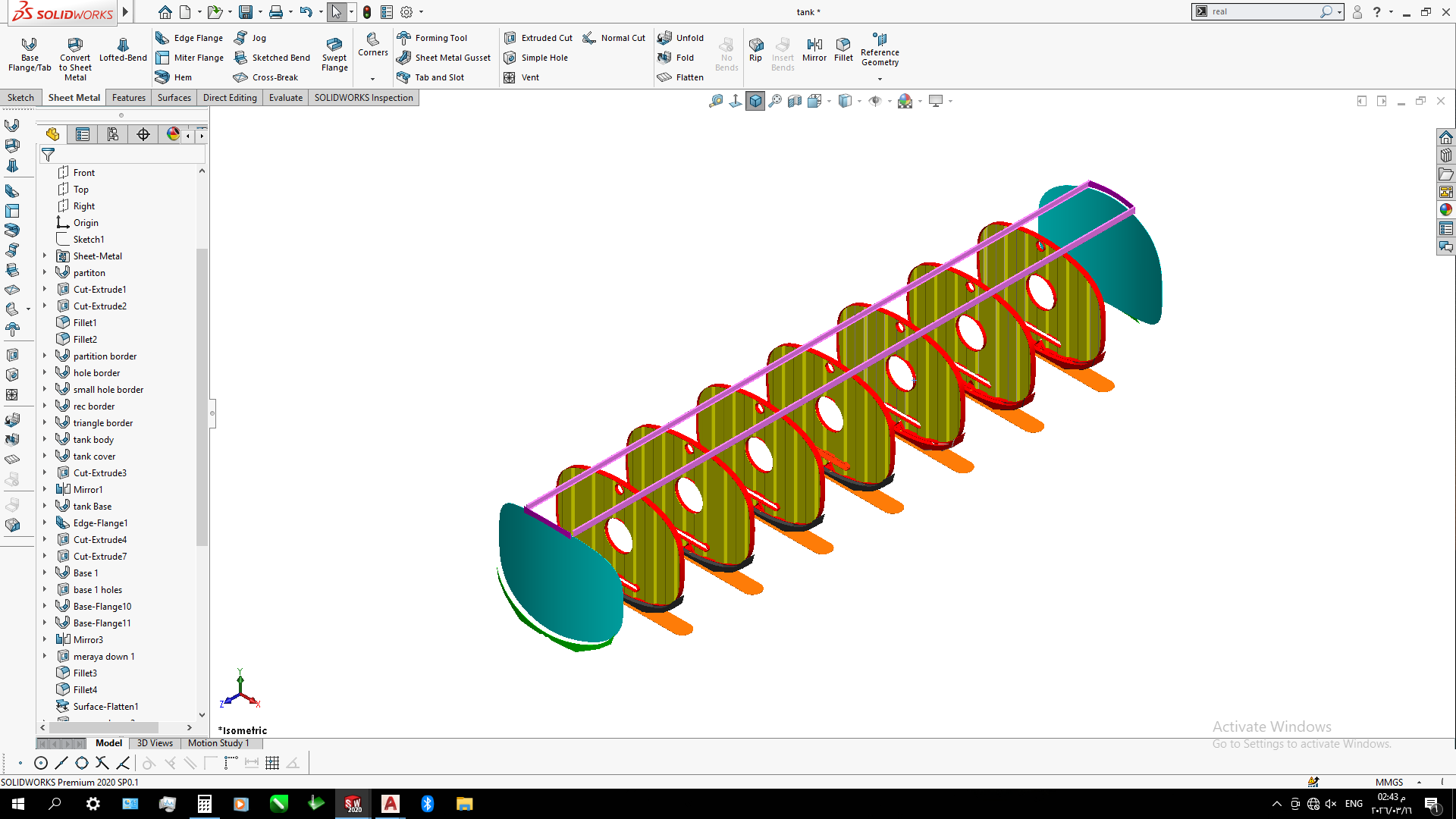Click the Flatten tool
Screen dimensions: 1456x819
[x=681, y=77]
